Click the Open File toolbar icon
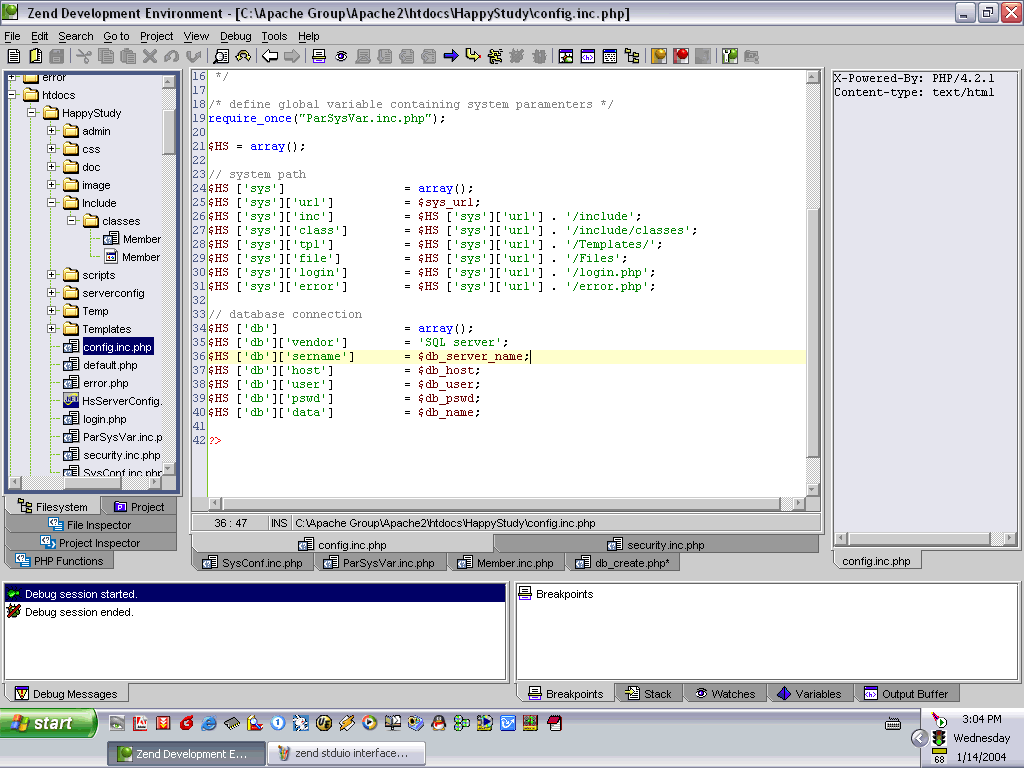This screenshot has width=1024, height=768. pyautogui.click(x=35, y=56)
